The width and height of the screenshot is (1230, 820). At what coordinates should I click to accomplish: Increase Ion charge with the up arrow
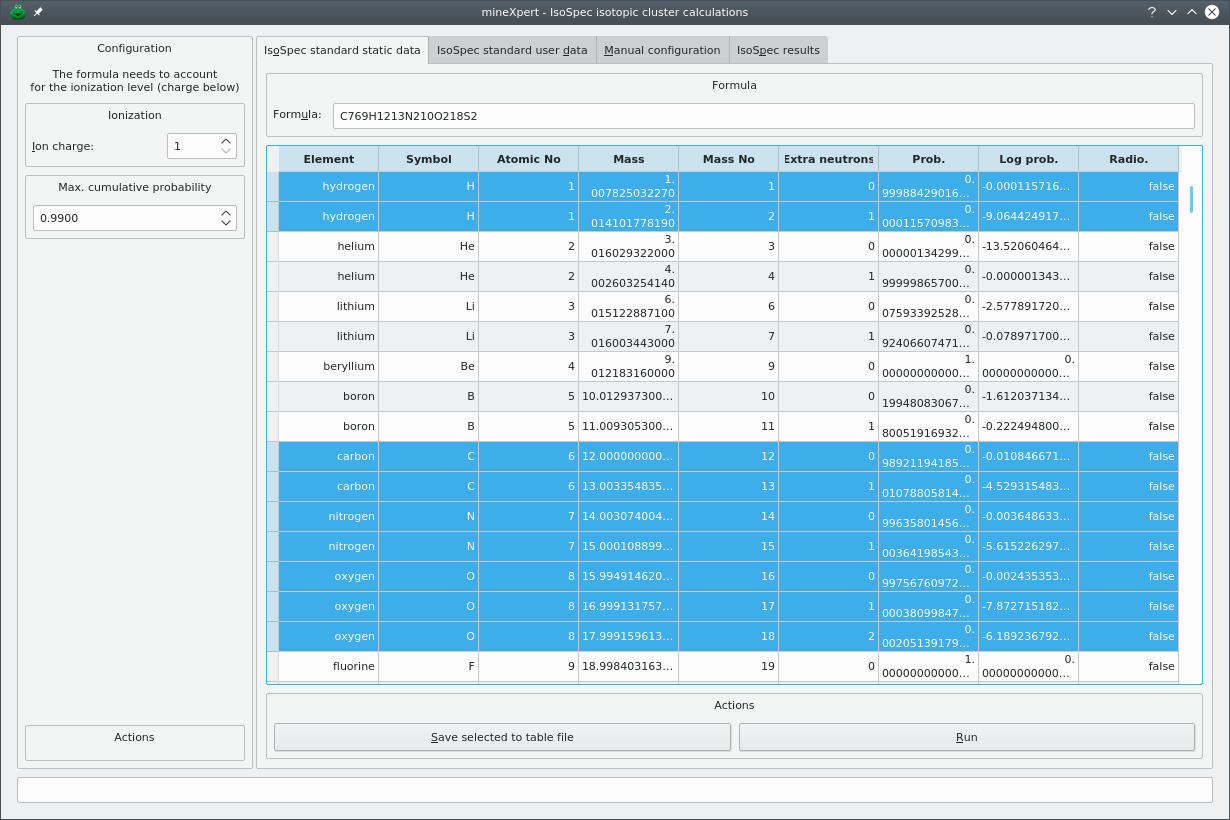(228, 140)
